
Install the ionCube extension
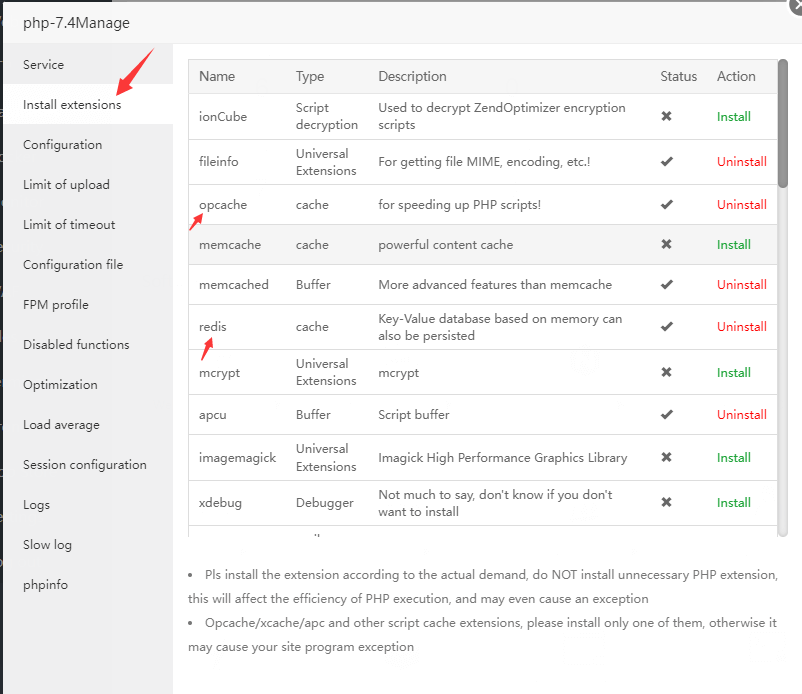[x=733, y=117]
